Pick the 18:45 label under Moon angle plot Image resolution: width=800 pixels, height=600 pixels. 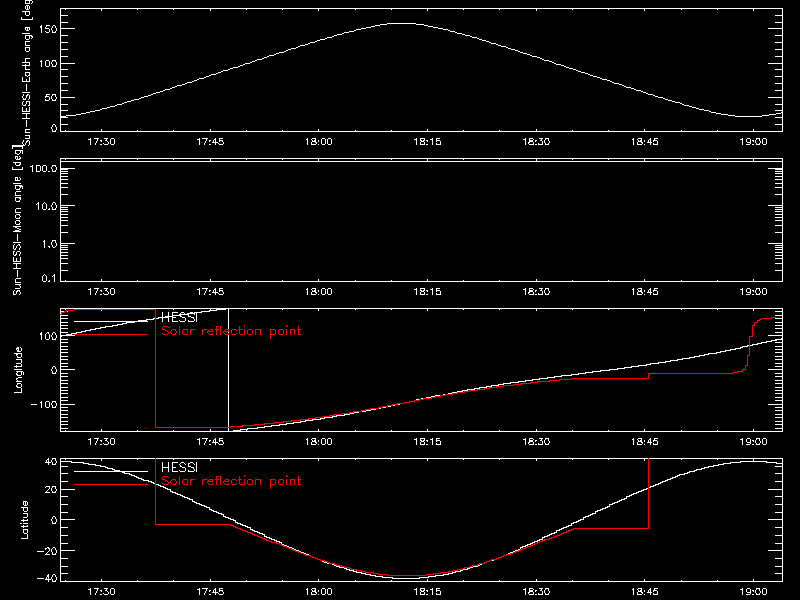[644, 292]
